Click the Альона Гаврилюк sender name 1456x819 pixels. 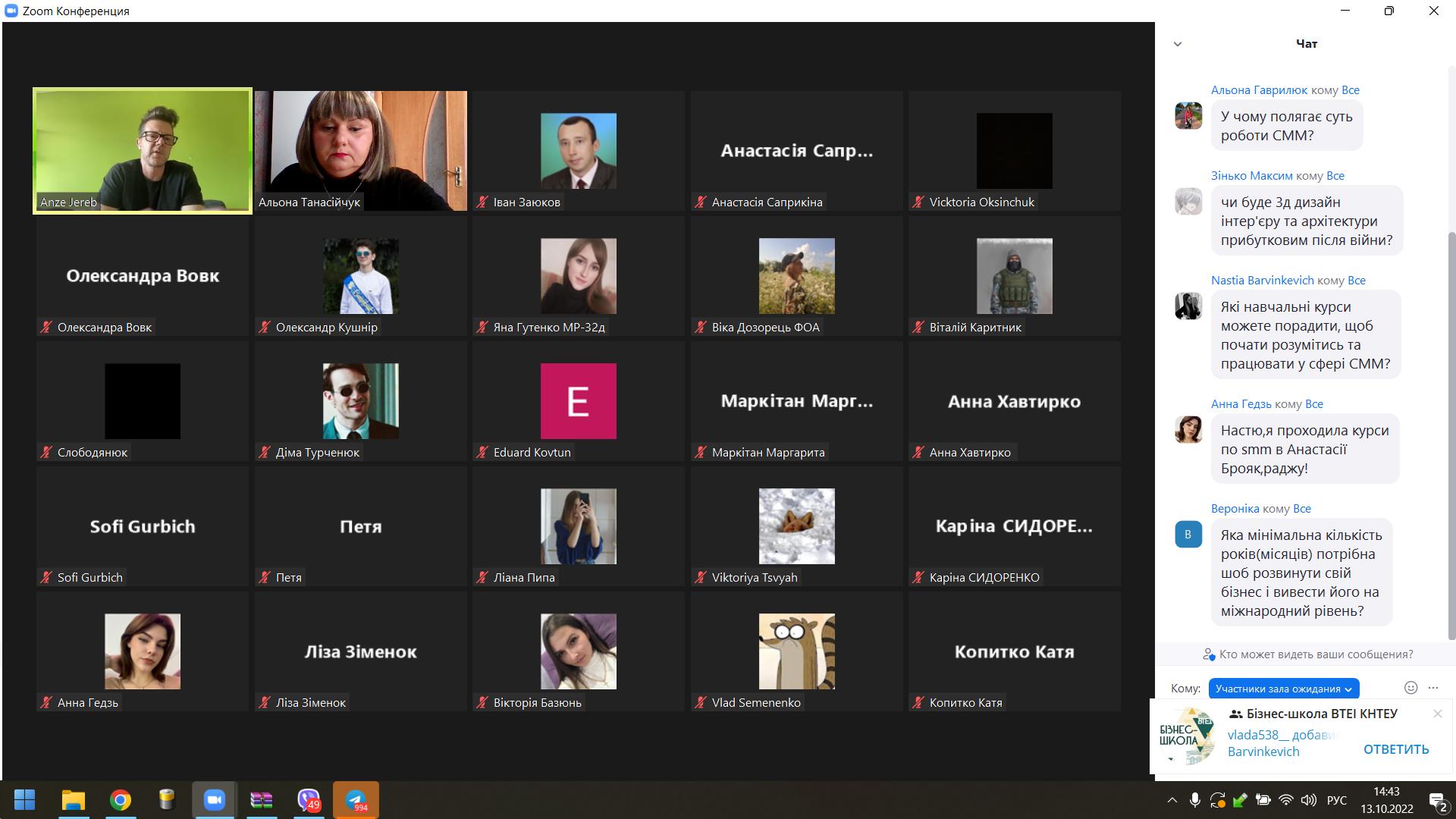pyautogui.click(x=1259, y=90)
